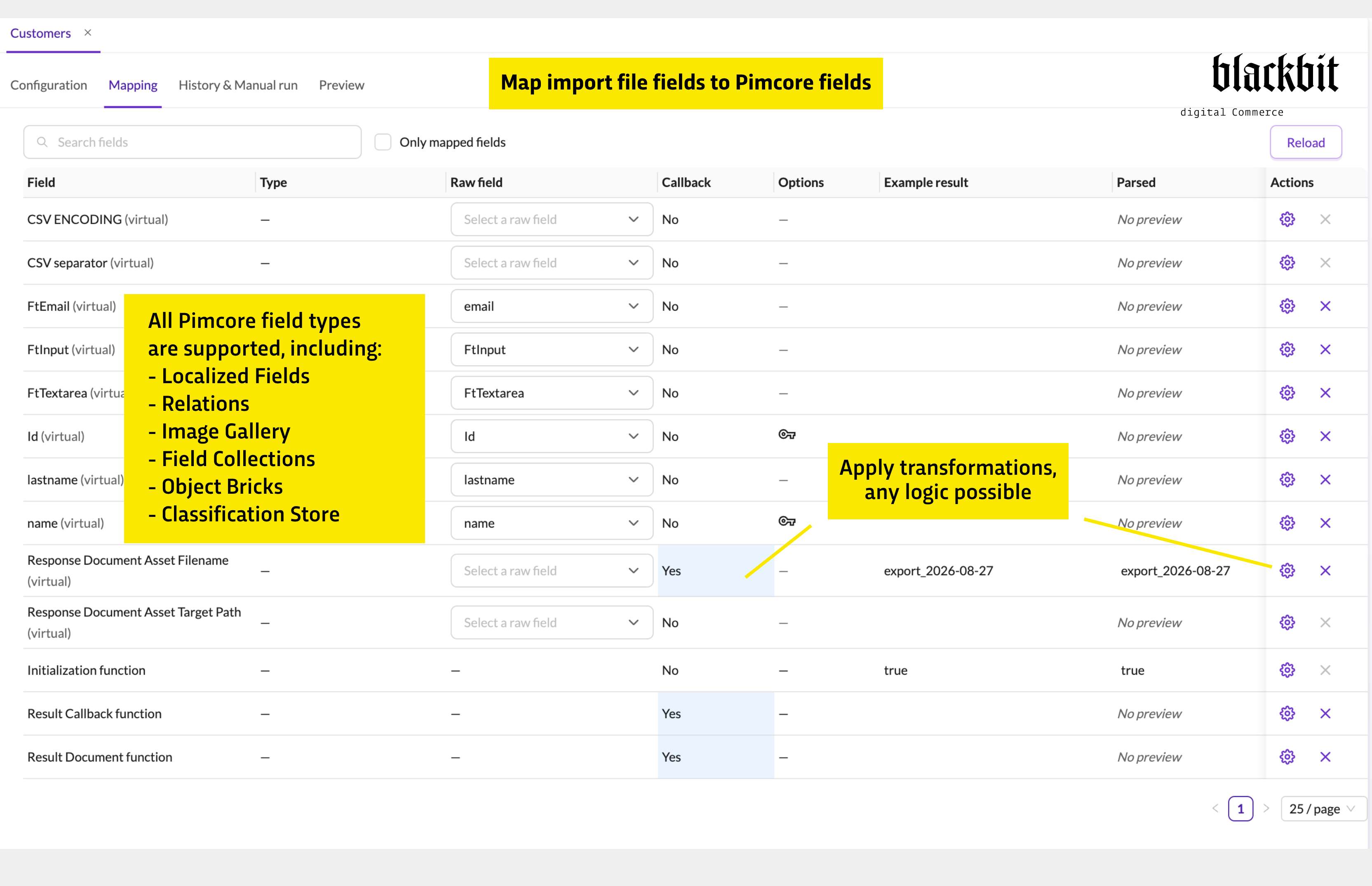
Task: Toggle the Only mapped fields checkbox
Action: [x=383, y=142]
